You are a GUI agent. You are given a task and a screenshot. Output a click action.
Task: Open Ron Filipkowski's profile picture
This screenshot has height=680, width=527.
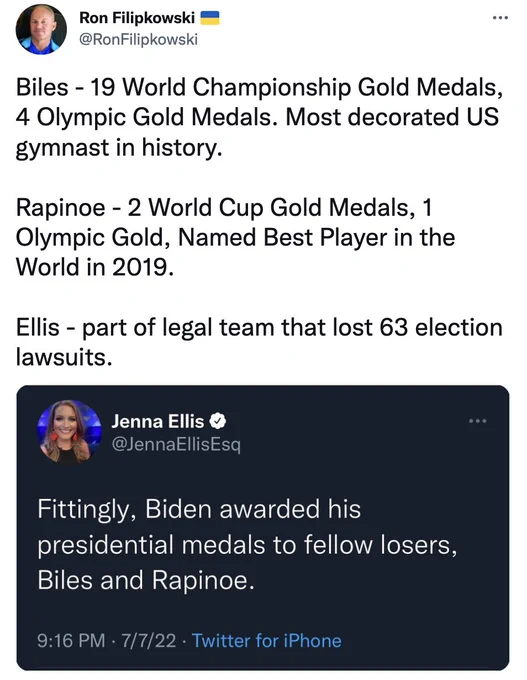pos(41,29)
